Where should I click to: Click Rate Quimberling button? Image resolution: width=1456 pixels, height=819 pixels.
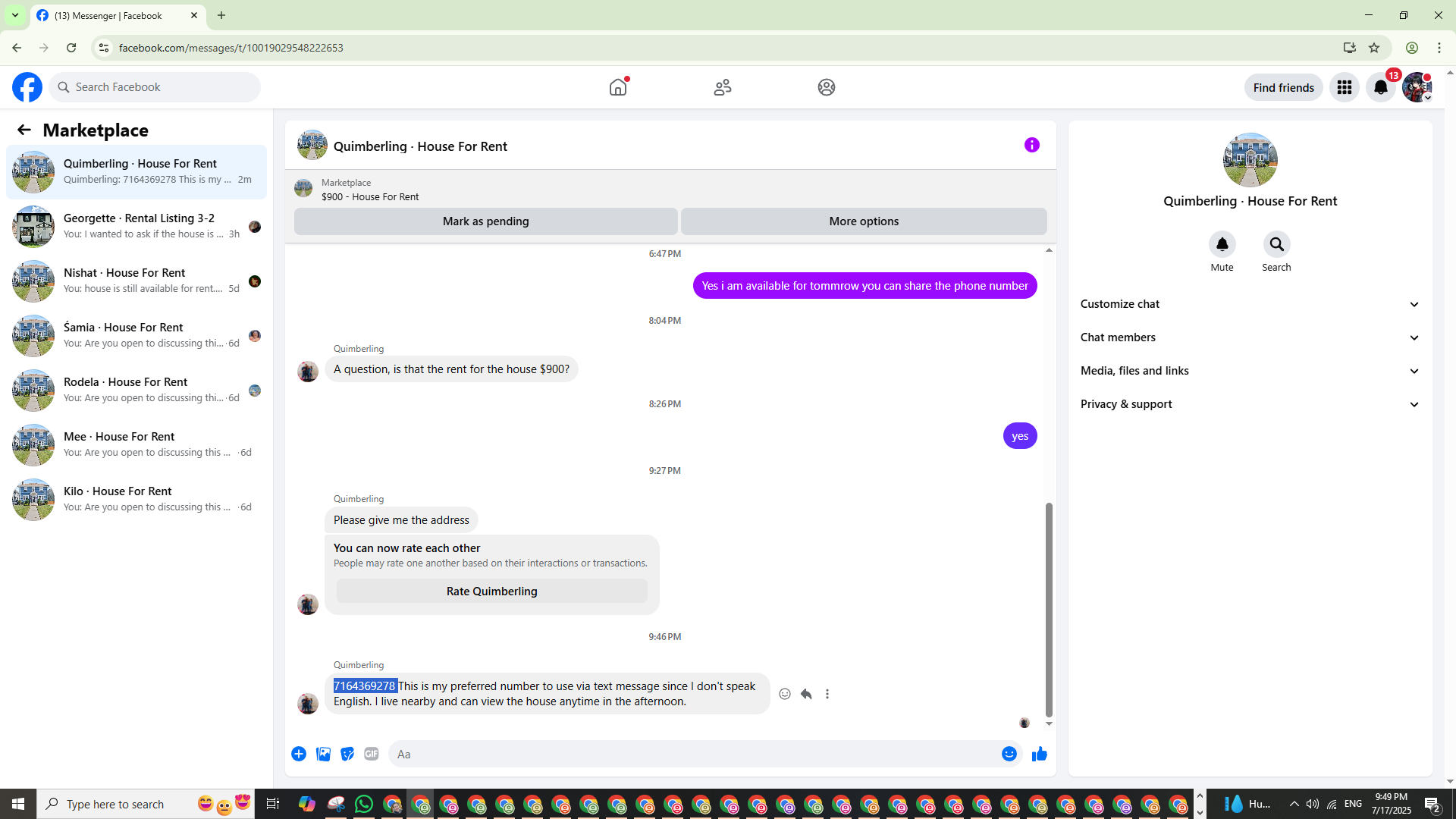492,591
